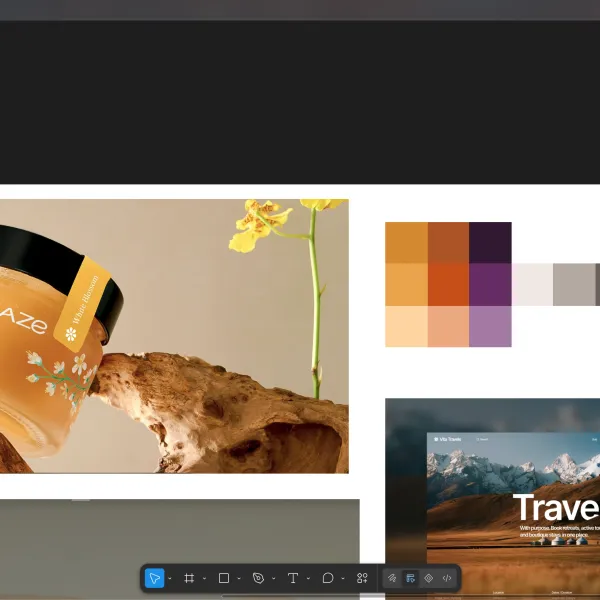Select the warm gray neutral swatch
This screenshot has height=600, width=600.
click(x=574, y=285)
